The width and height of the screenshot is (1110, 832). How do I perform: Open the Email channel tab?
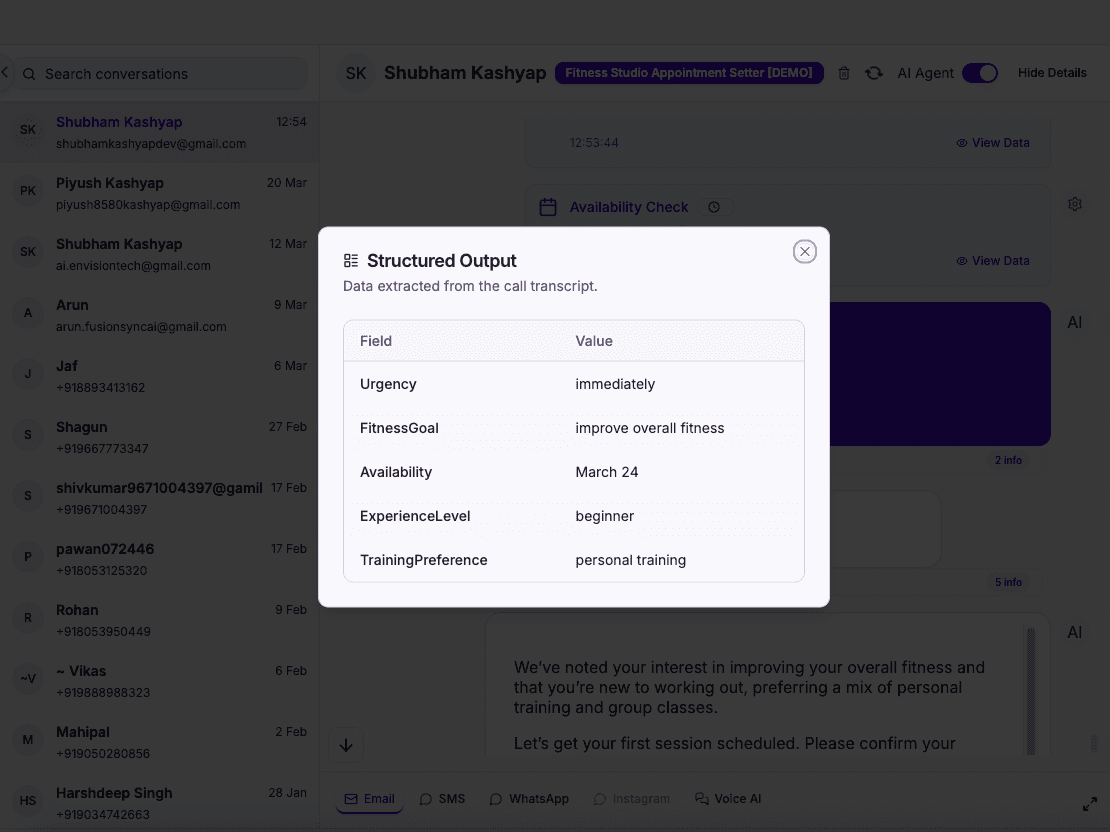coord(369,798)
